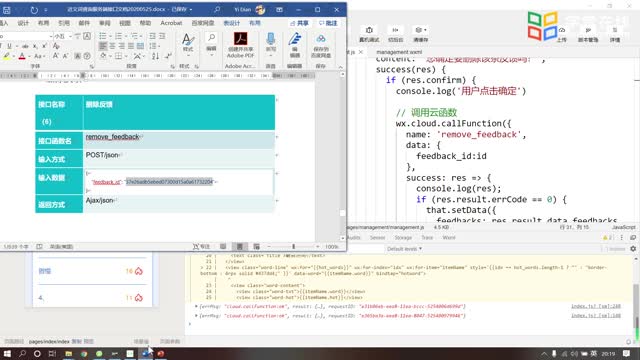Image resolution: width=640 pixels, height=360 pixels.
Task: Align paragraph left
Action: pyautogui.click(x=103, y=46)
